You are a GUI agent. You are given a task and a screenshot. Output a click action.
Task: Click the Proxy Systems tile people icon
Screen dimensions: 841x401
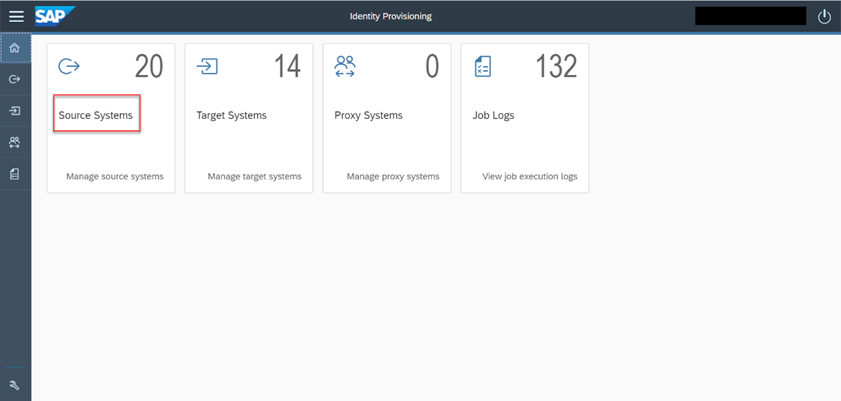tap(345, 66)
